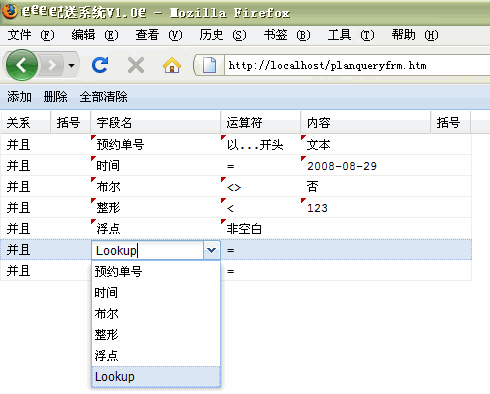Select 时间 from the dropdown list
This screenshot has height=394, width=490.
point(156,293)
